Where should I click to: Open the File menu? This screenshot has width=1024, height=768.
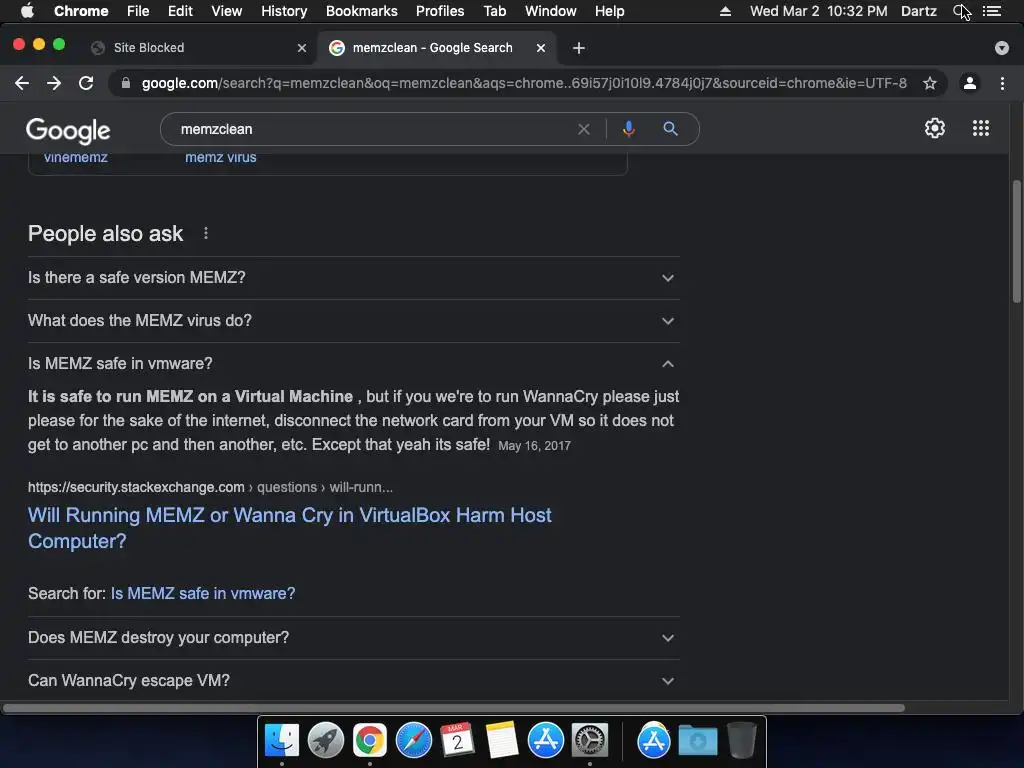tap(138, 11)
